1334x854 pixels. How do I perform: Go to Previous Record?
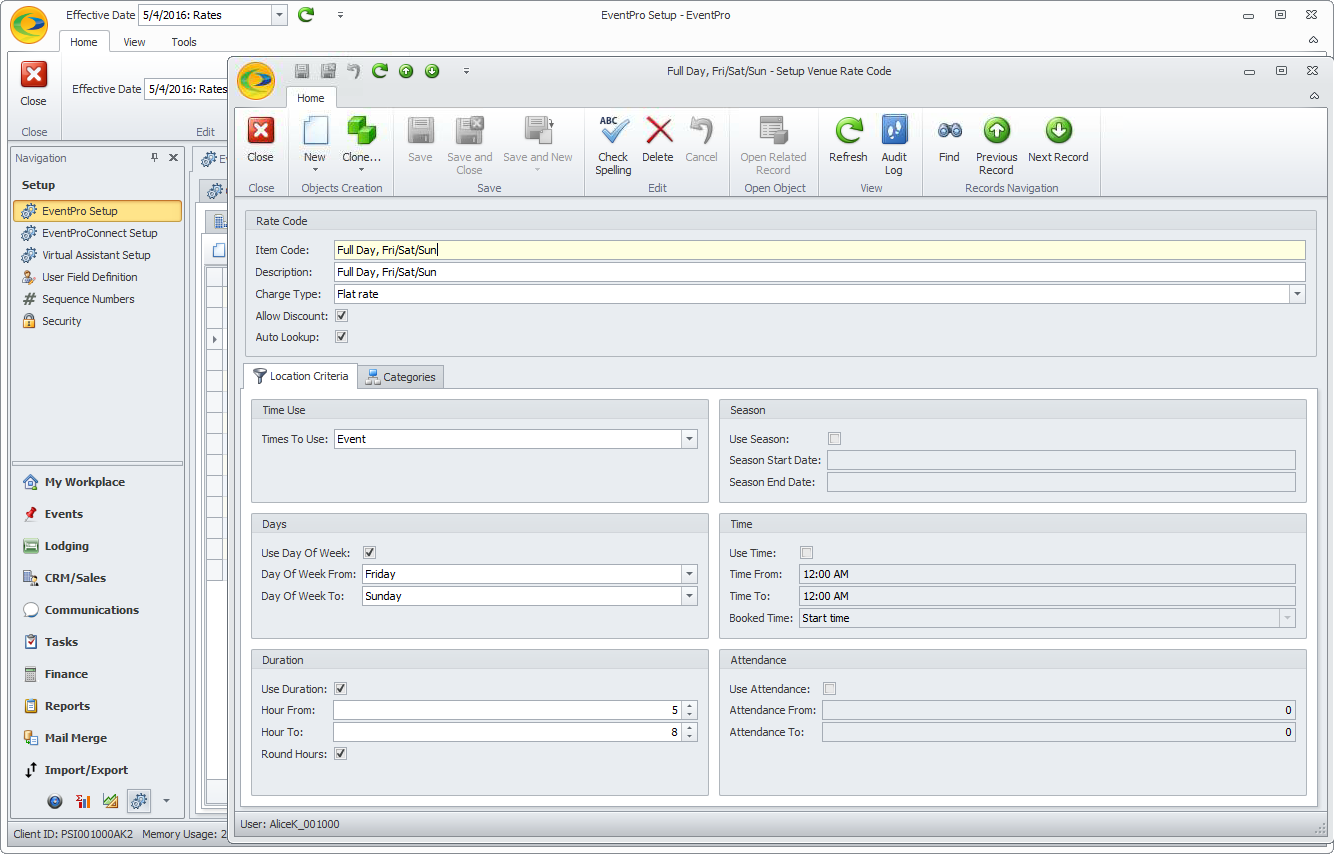pos(996,146)
